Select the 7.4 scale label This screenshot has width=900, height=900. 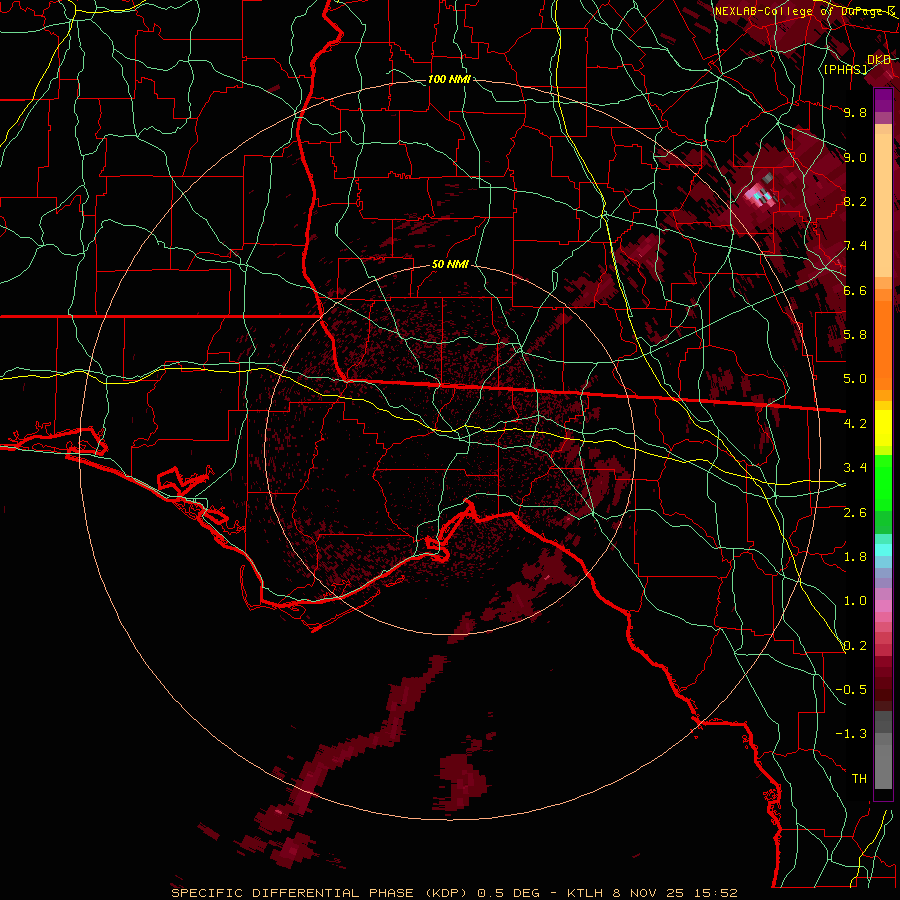[x=855, y=246]
